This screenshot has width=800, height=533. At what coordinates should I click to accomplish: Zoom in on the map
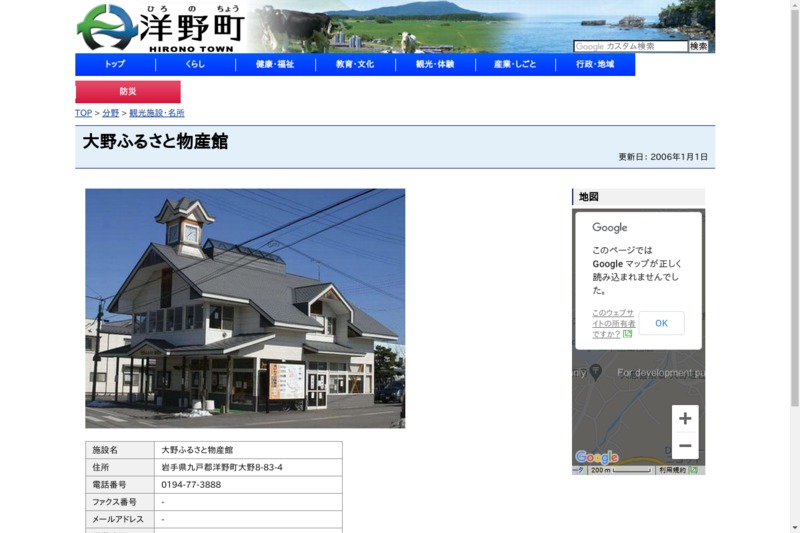(684, 419)
